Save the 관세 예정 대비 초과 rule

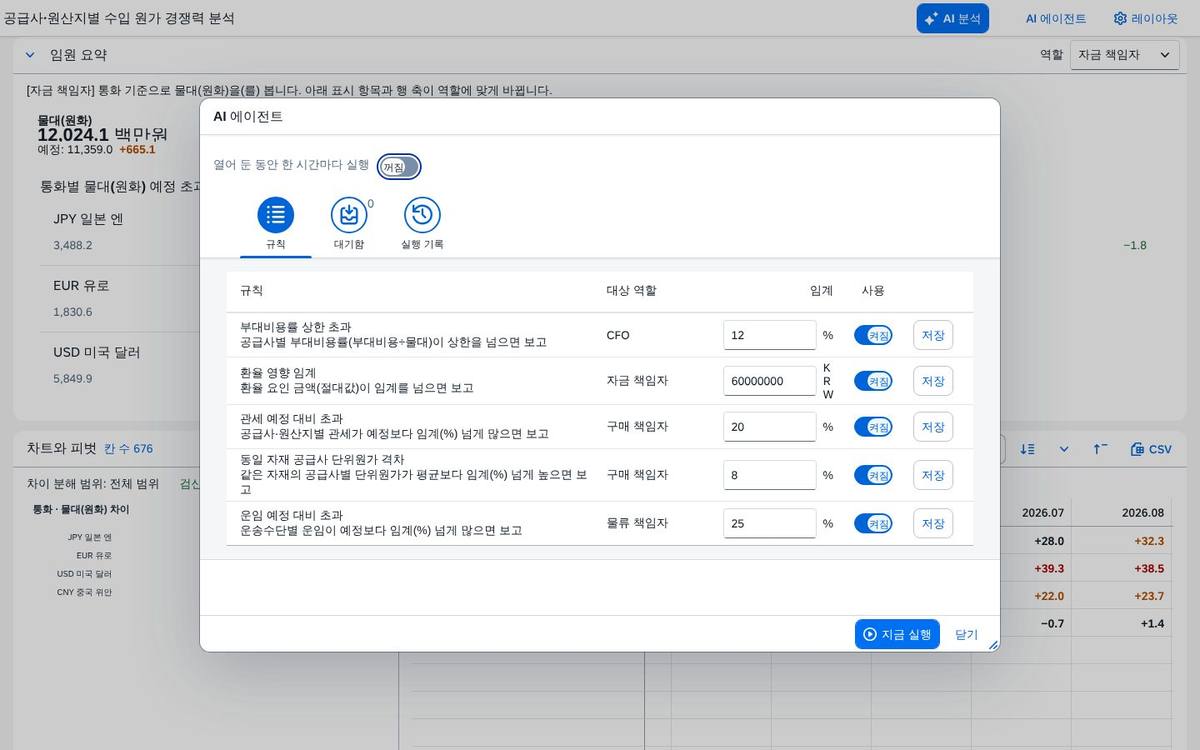pos(933,427)
